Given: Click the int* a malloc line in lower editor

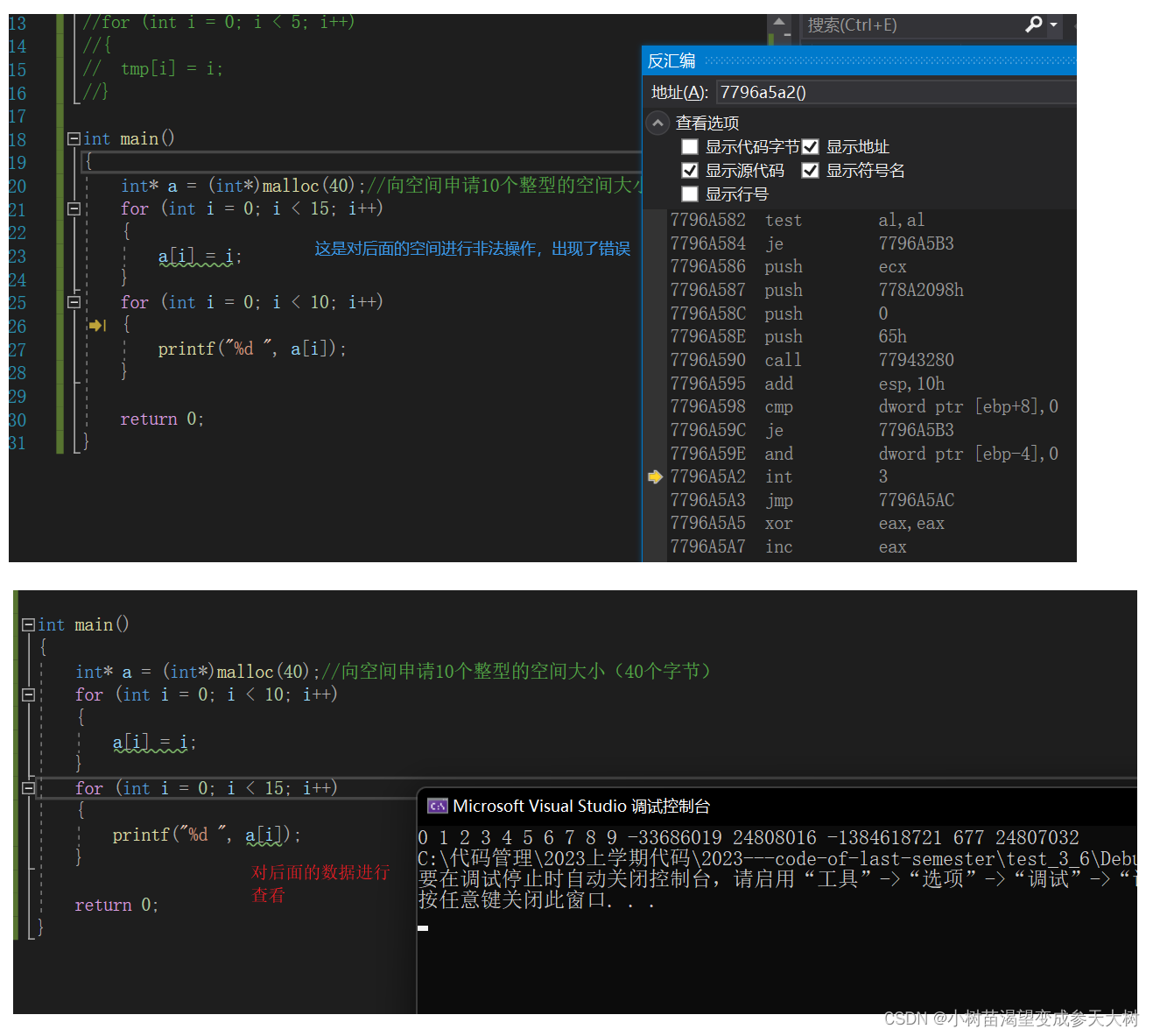Looking at the screenshot, I should (394, 672).
